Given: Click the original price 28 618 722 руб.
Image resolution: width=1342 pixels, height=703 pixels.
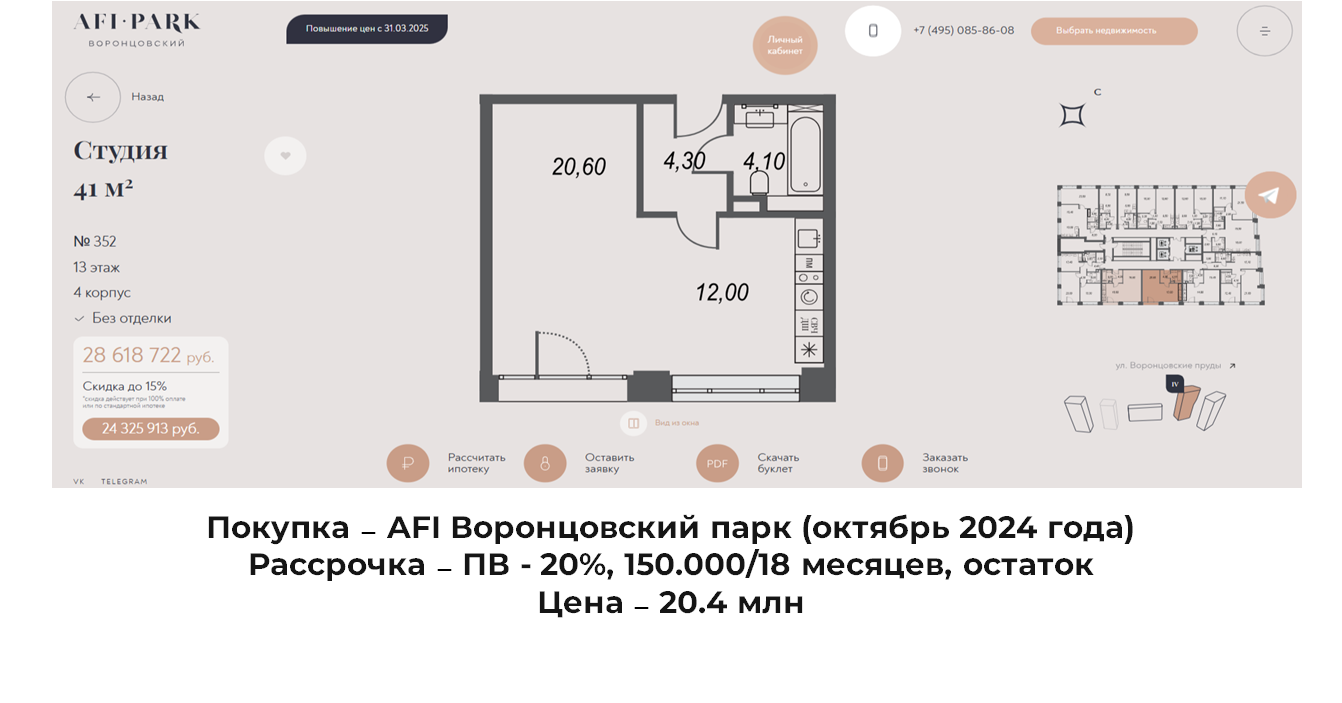Looking at the screenshot, I should pyautogui.click(x=148, y=355).
